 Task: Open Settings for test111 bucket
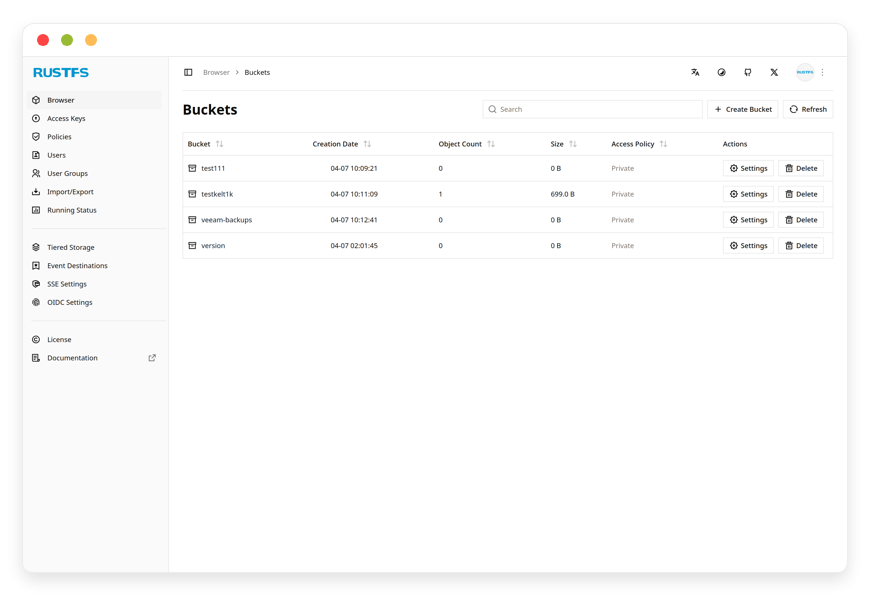(x=748, y=168)
